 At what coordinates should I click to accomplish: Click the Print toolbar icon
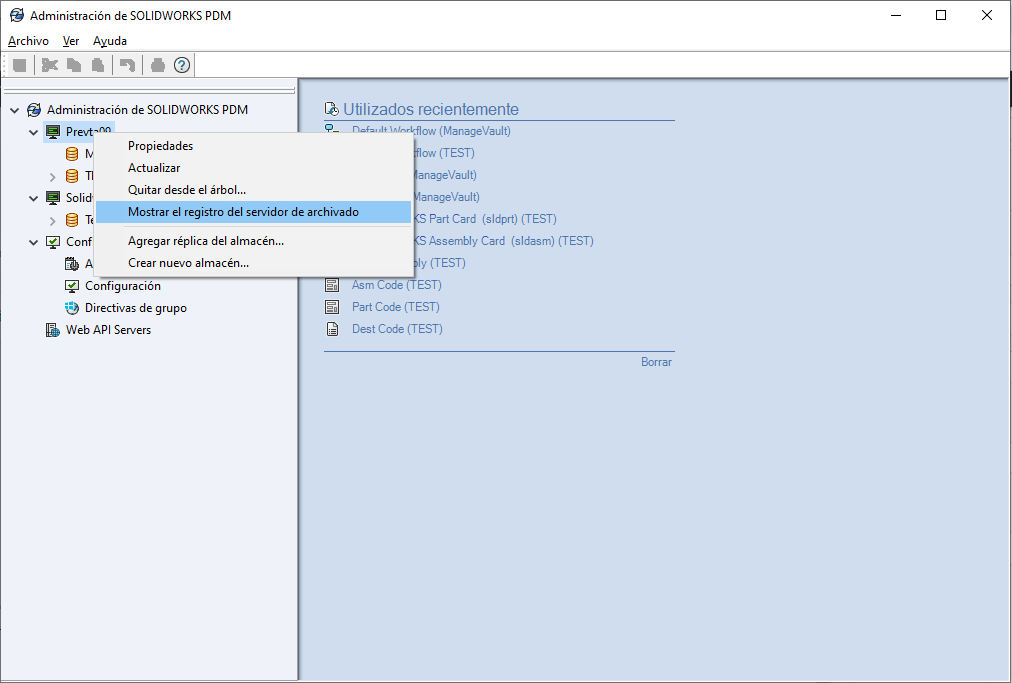157,65
